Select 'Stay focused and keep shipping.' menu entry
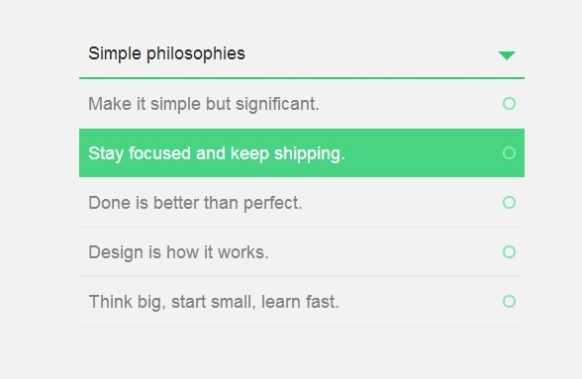This screenshot has height=379, width=582. click(x=302, y=153)
